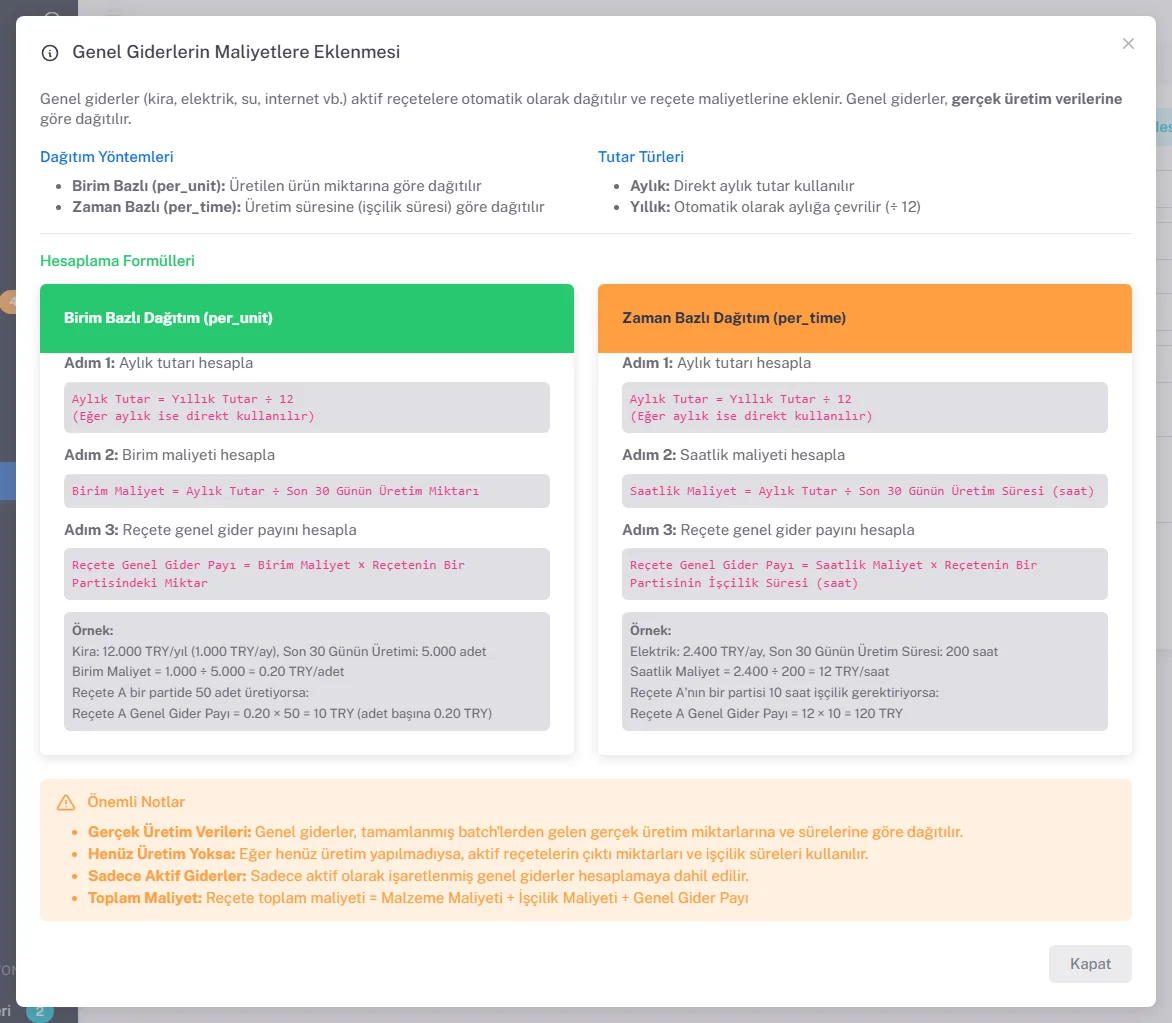Click the "Dağıtım Yöntemleri" heading
This screenshot has width=1172, height=1023.
click(107, 157)
